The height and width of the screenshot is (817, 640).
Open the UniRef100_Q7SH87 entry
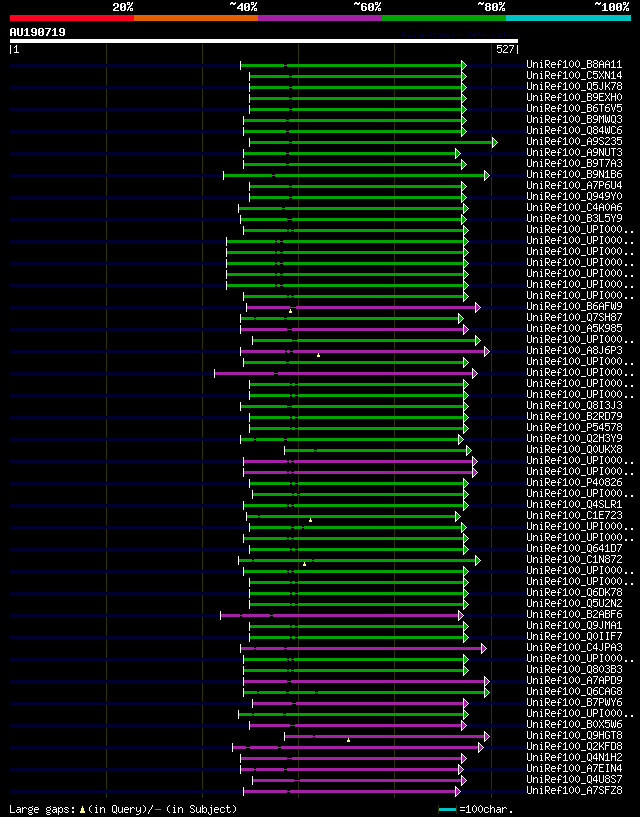coord(574,317)
